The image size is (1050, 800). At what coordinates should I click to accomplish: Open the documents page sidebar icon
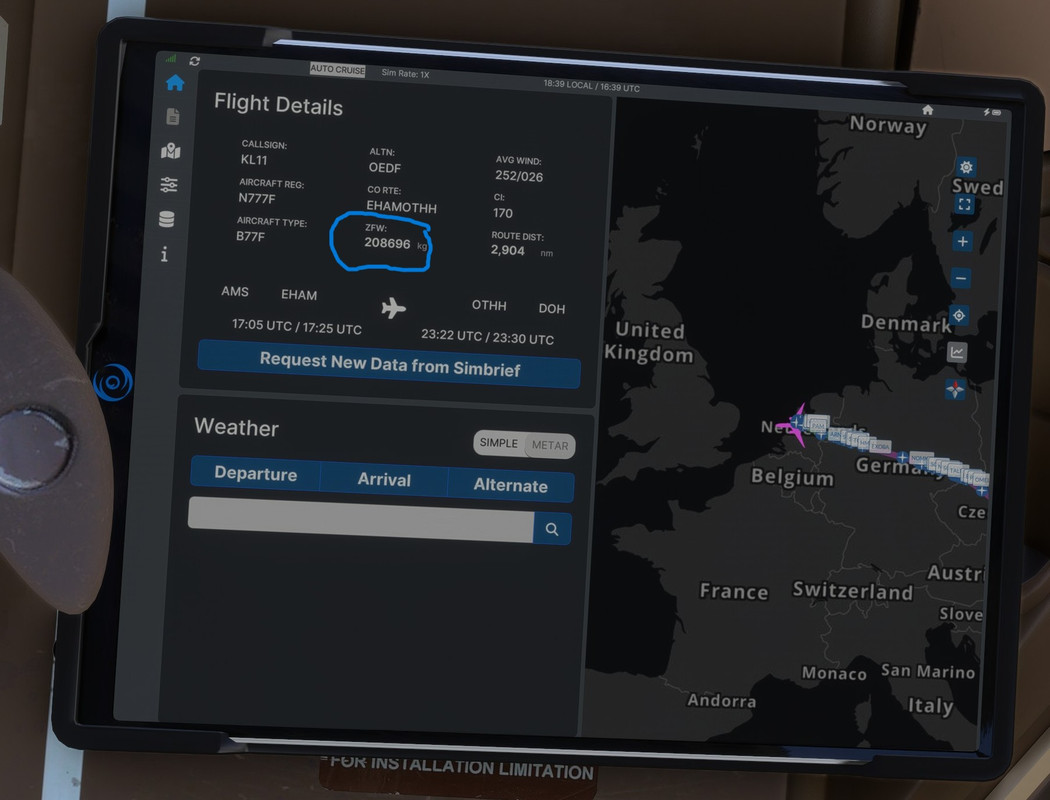(173, 116)
